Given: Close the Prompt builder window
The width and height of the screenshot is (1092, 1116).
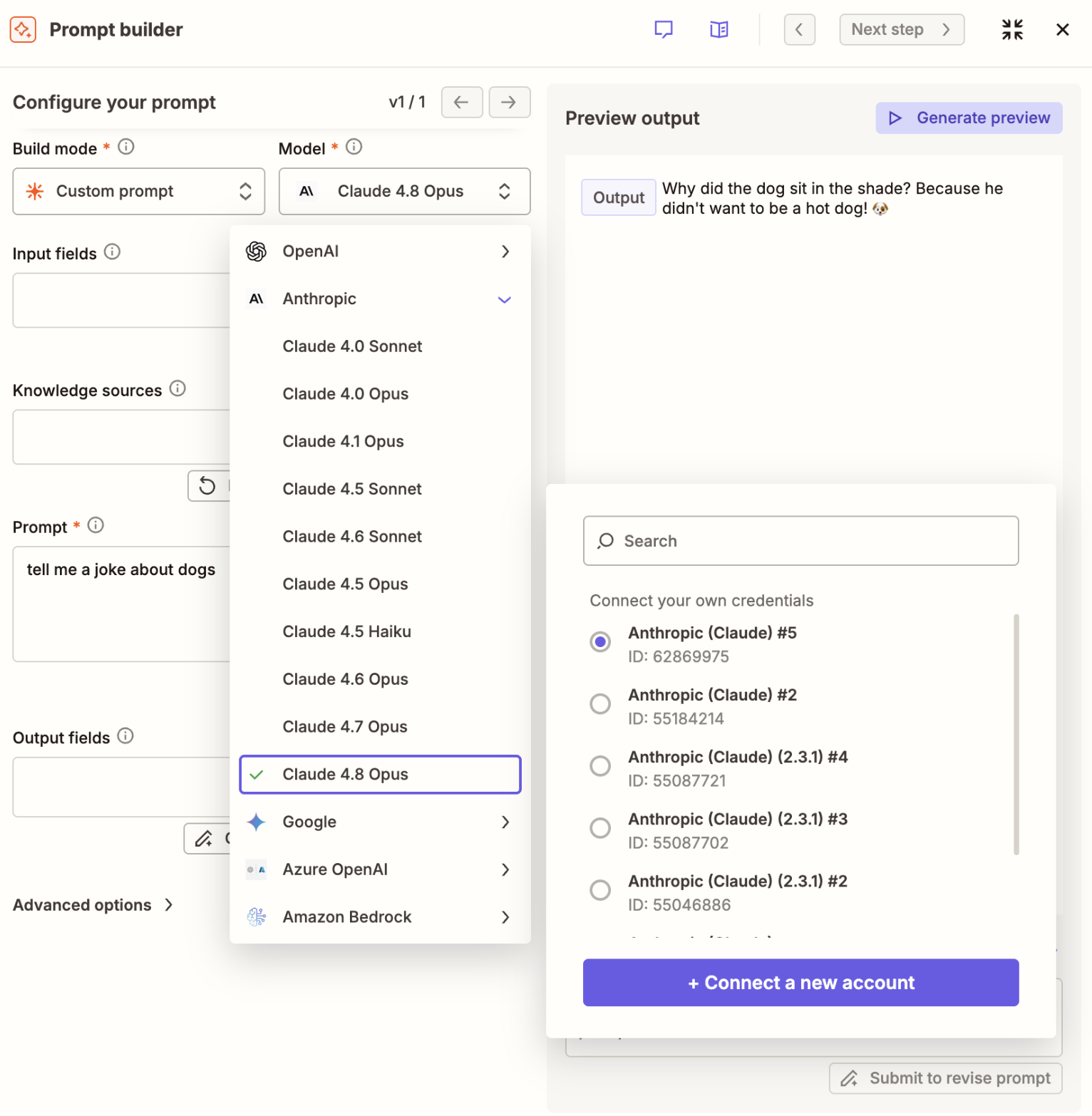Looking at the screenshot, I should point(1062,30).
